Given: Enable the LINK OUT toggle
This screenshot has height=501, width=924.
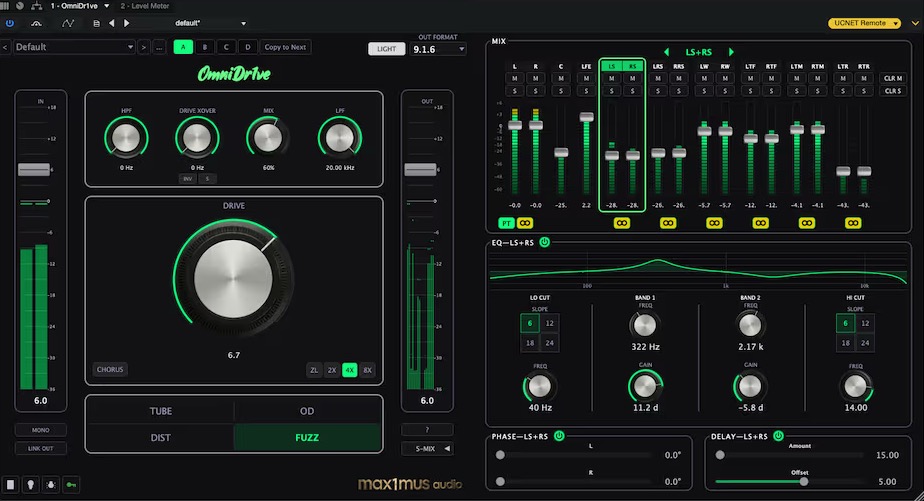Looking at the screenshot, I should pyautogui.click(x=41, y=449).
